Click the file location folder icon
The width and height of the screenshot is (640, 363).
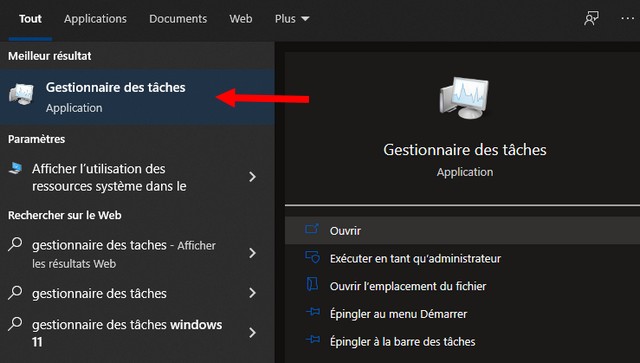click(312, 284)
